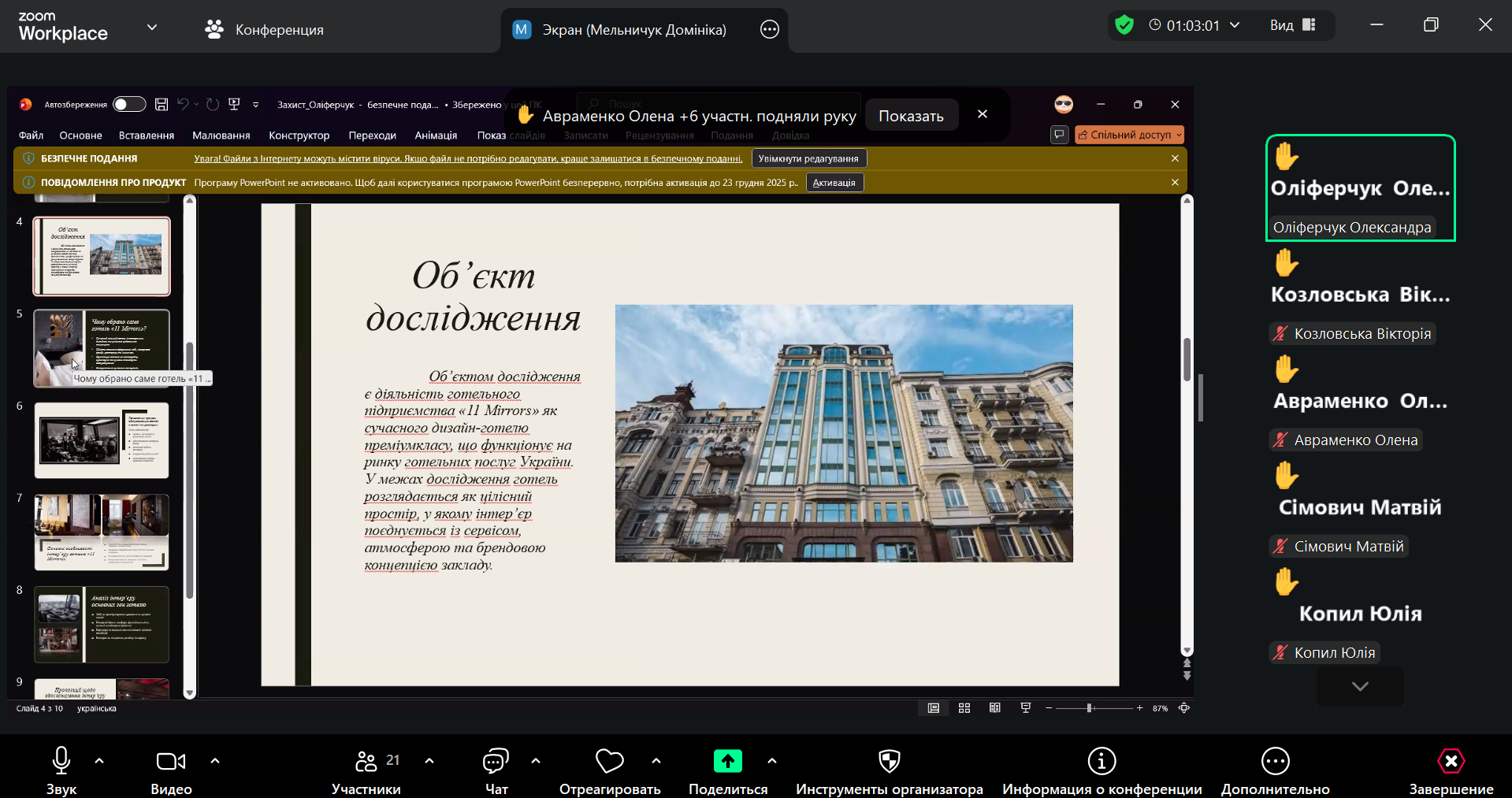Screen dimensions: 1512x798
Task: Click the microphone Звук icon
Action: click(x=61, y=761)
